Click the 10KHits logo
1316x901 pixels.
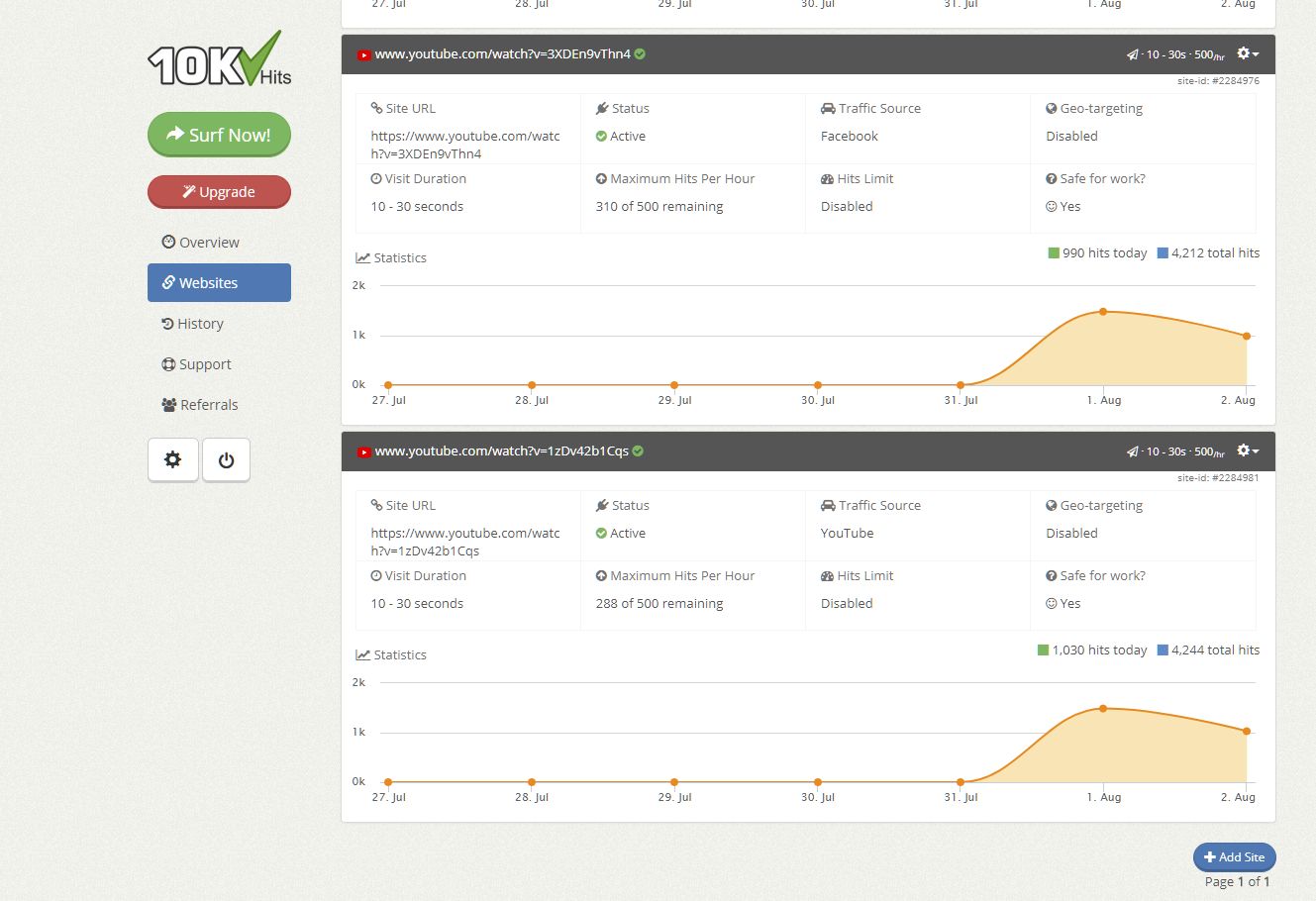coord(219,58)
